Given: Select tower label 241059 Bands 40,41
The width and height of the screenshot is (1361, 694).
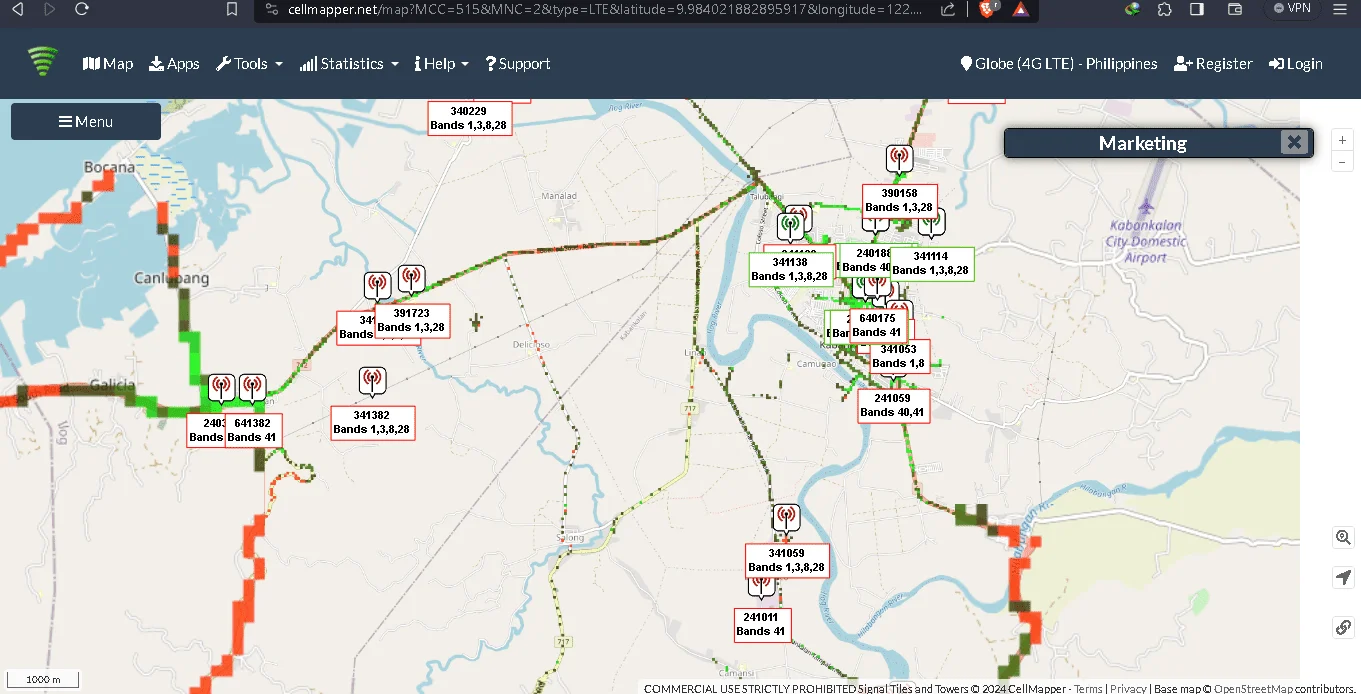Looking at the screenshot, I should (893, 405).
